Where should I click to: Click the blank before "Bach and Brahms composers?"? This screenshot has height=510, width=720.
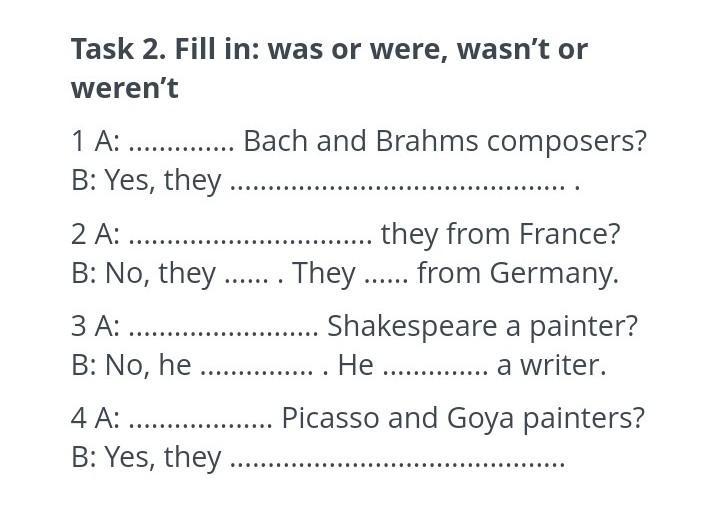tap(181, 150)
